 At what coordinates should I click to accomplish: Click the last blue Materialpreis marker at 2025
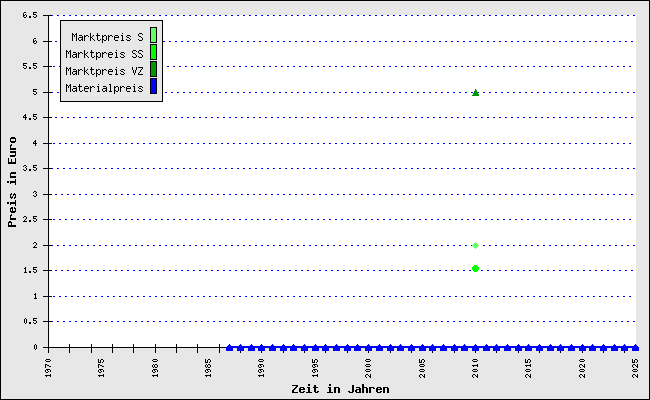pyautogui.click(x=635, y=348)
